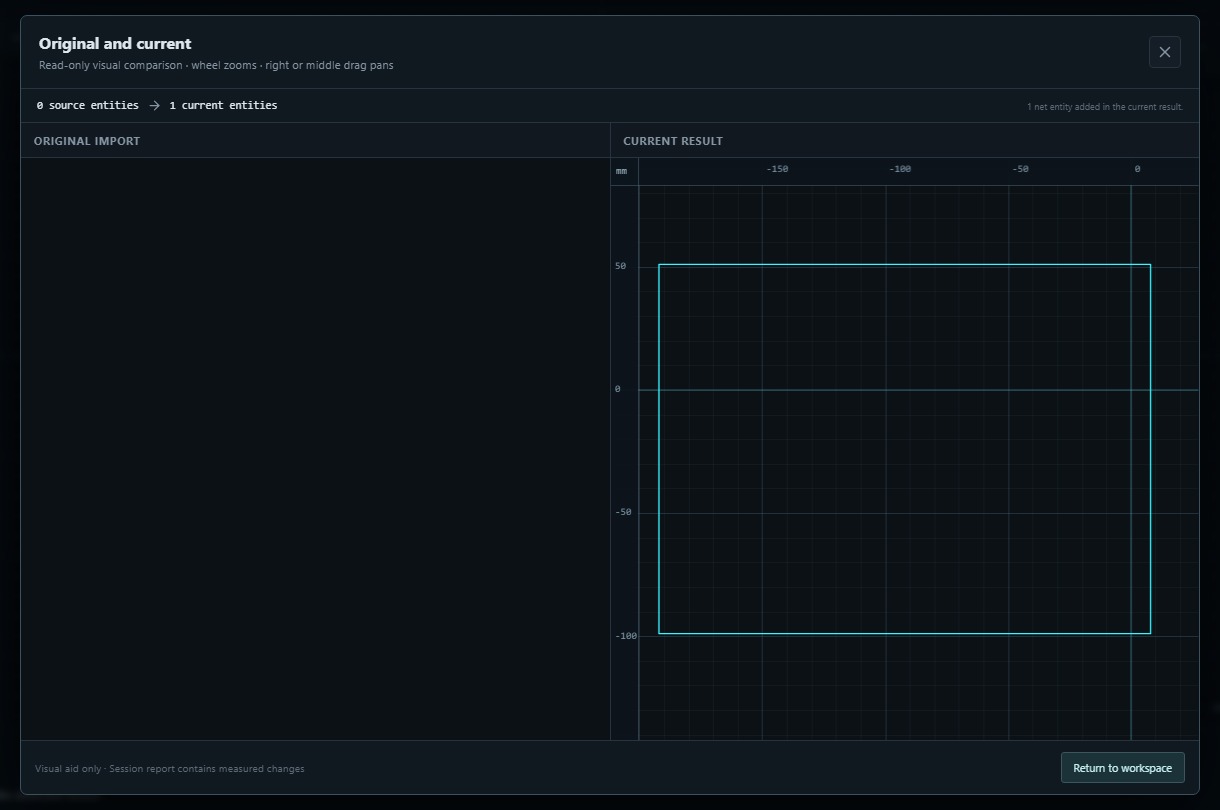
Task: Click the -150 ruler label
Action: pos(777,169)
